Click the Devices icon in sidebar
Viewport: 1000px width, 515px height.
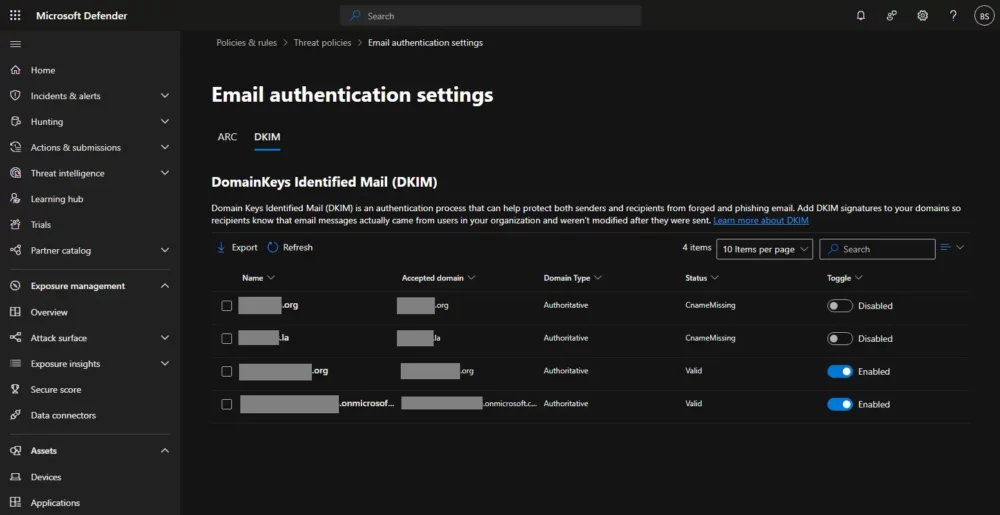(15, 477)
